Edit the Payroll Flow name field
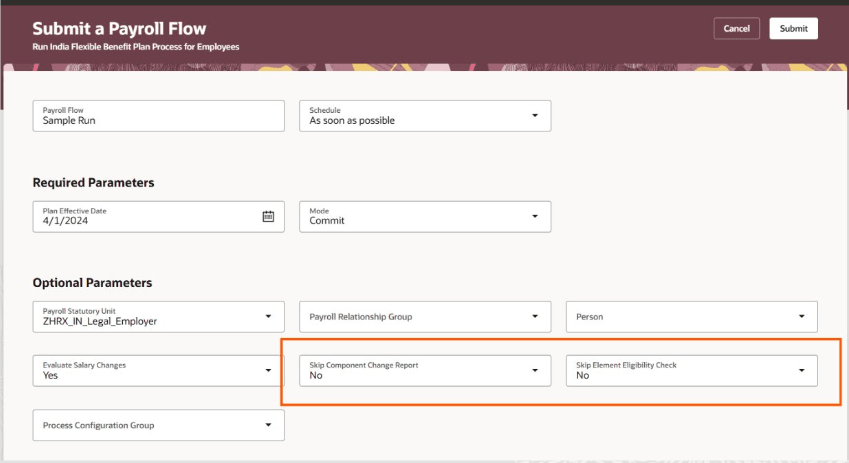849x463 pixels. tap(158, 116)
